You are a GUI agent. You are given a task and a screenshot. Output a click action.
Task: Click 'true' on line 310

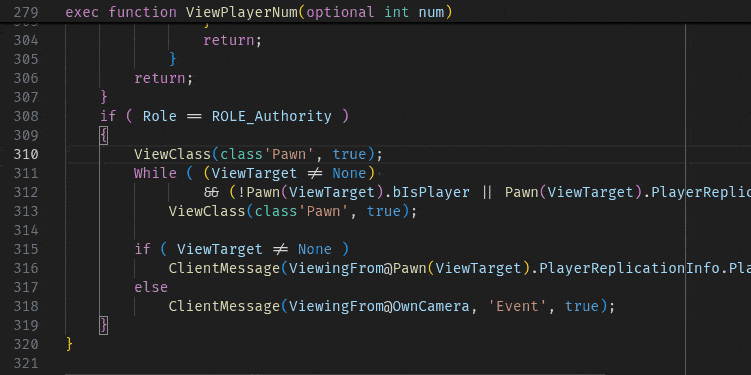pos(349,154)
